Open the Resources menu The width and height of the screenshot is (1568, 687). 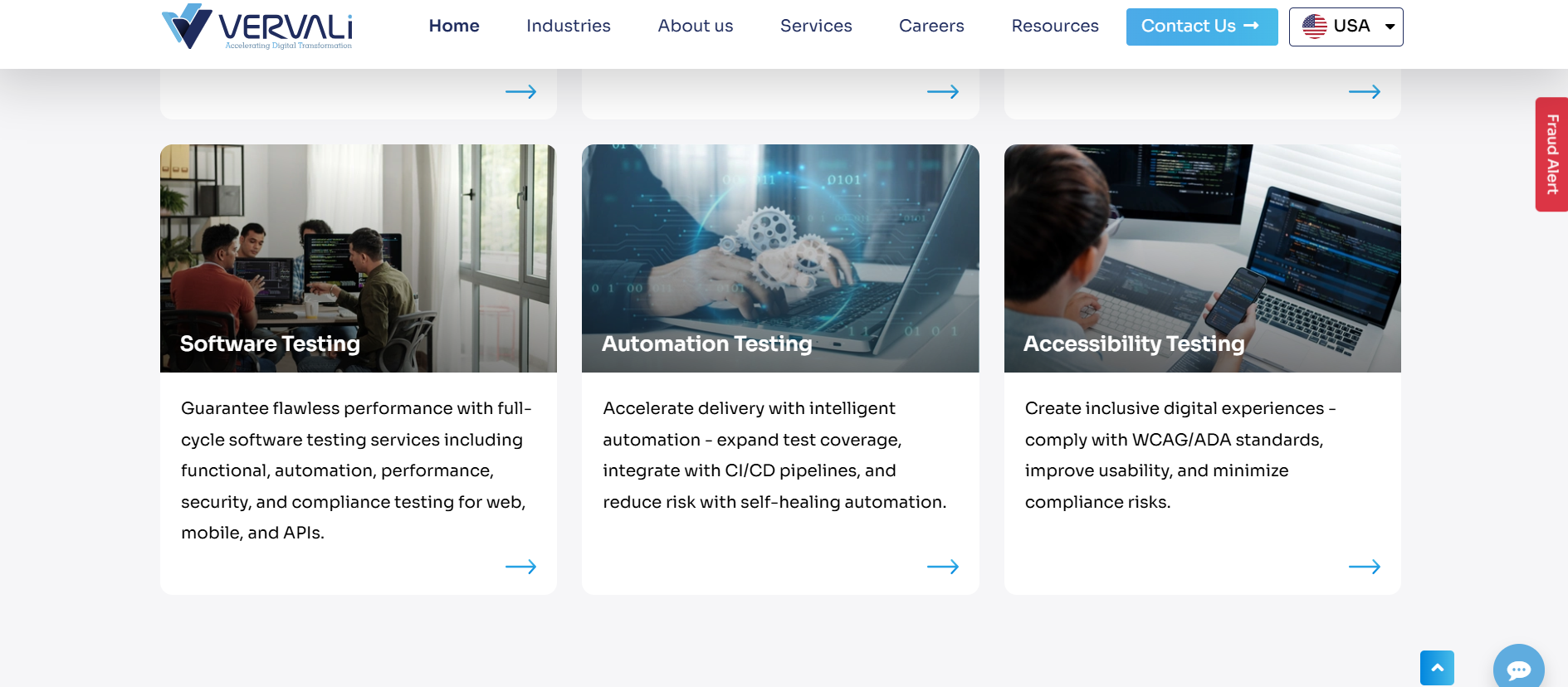coord(1055,26)
